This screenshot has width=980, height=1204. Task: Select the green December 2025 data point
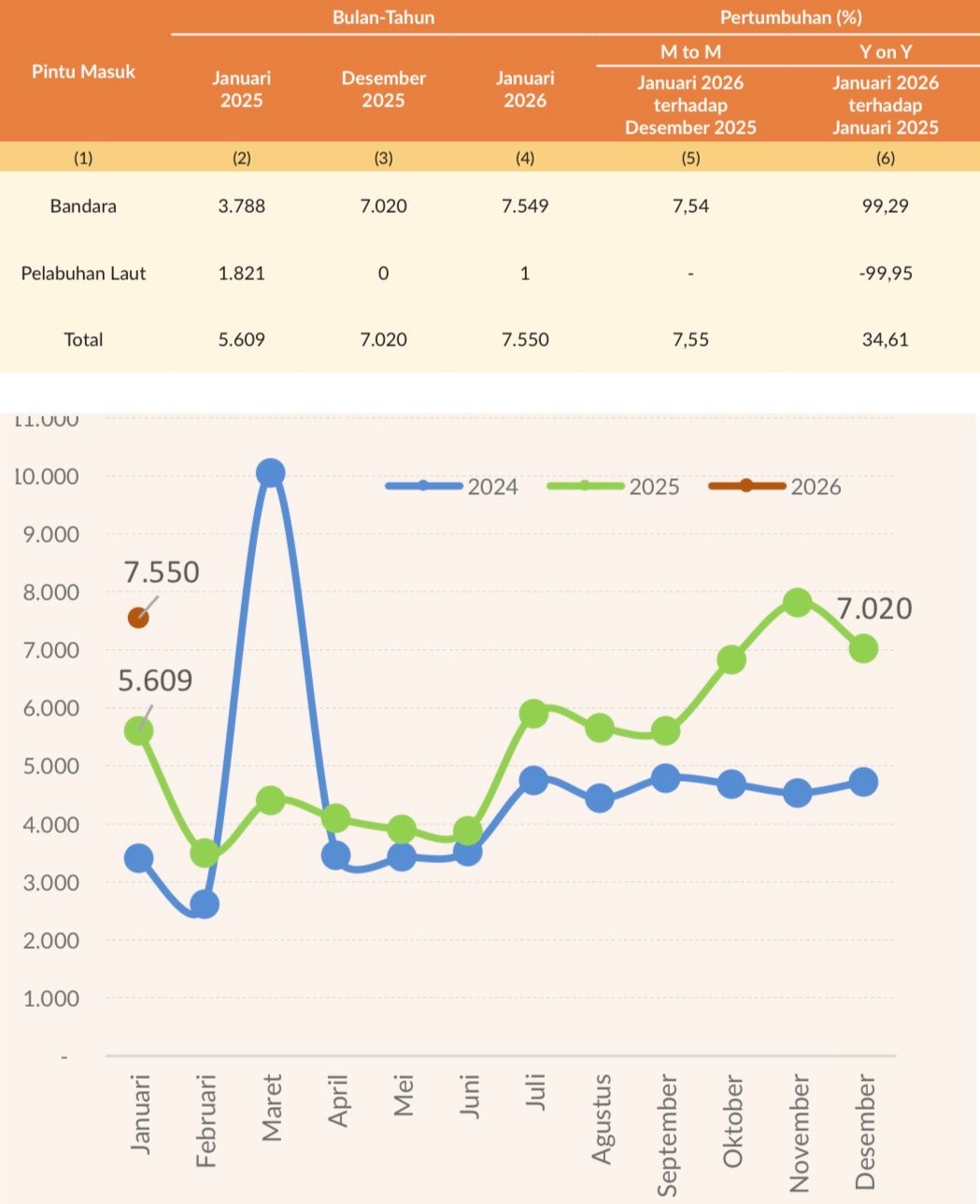pyautogui.click(x=863, y=648)
